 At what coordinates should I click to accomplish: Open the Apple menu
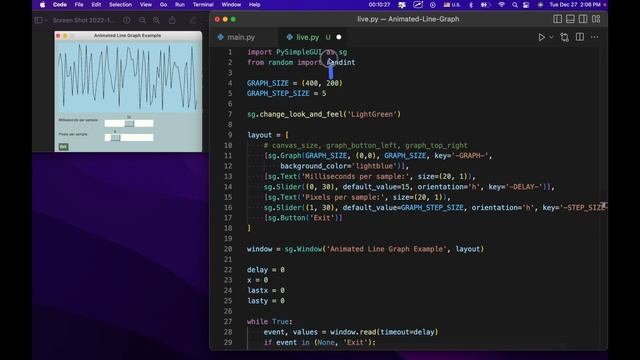pos(42,5)
